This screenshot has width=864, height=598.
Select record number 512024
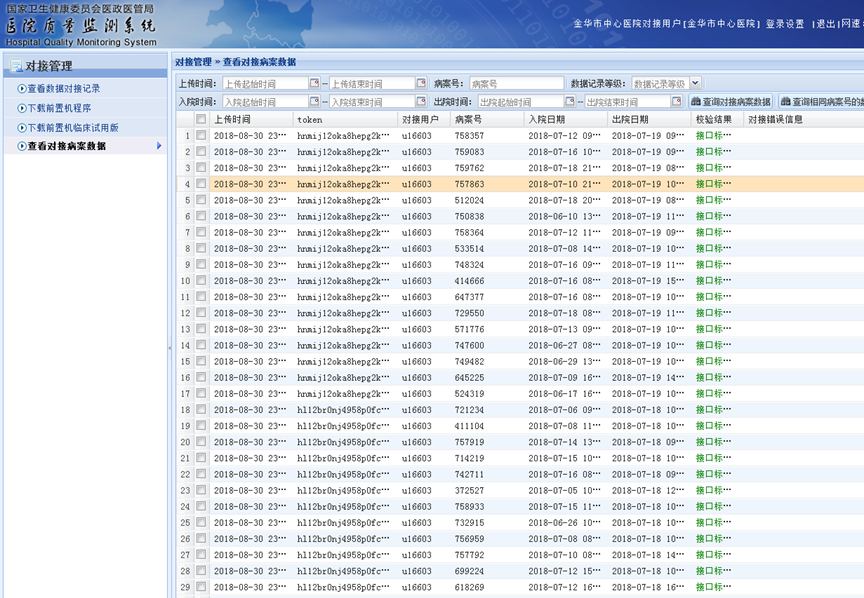469,200
